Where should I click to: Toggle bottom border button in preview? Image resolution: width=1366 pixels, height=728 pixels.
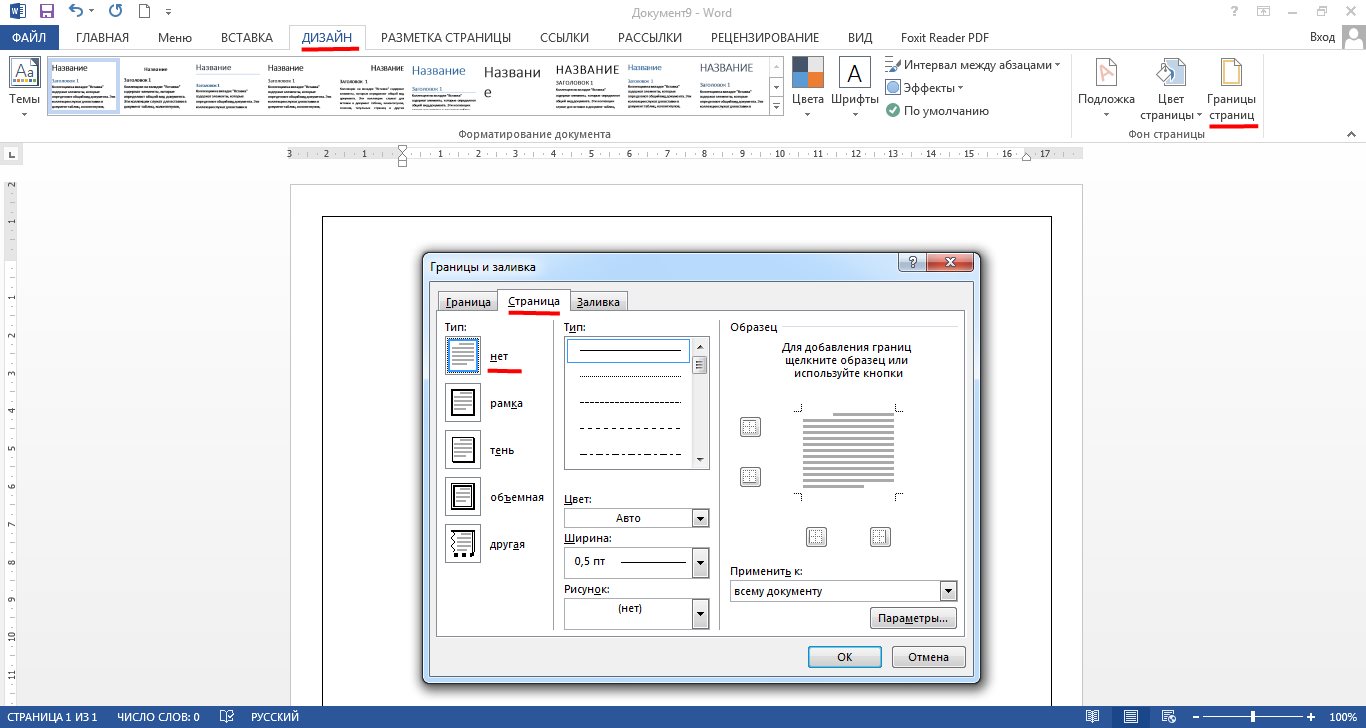750,477
